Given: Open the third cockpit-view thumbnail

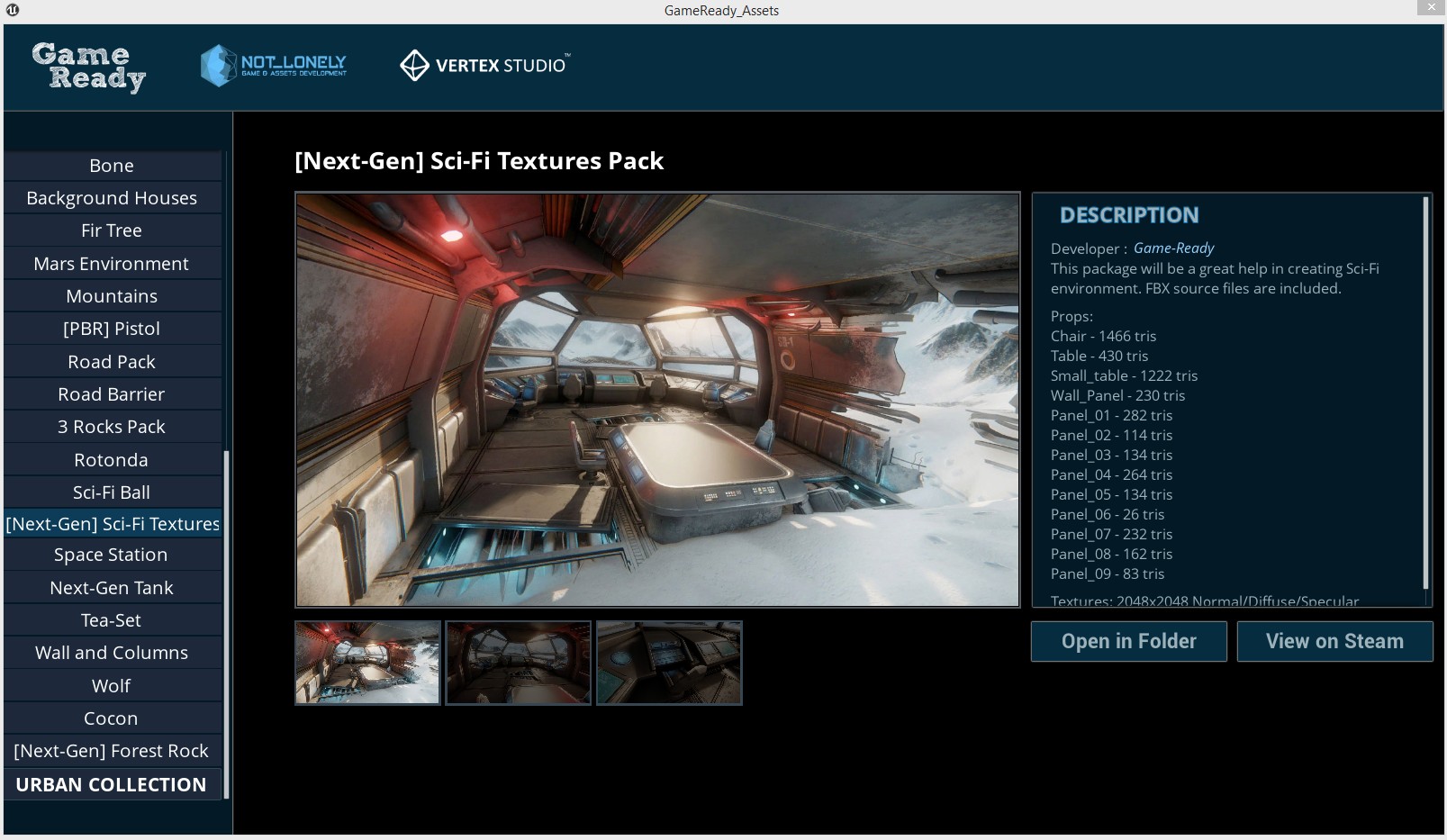Looking at the screenshot, I should (x=668, y=662).
